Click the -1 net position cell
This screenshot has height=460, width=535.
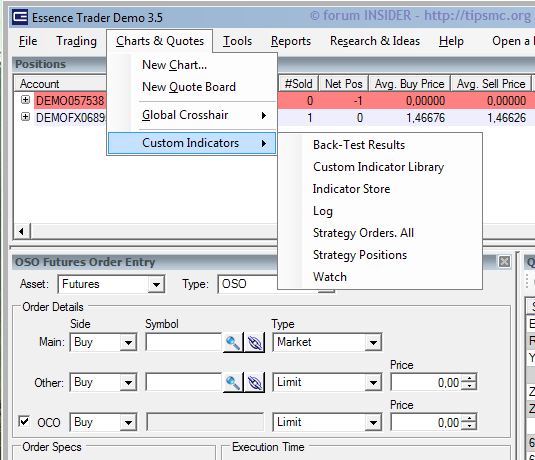[344, 101]
